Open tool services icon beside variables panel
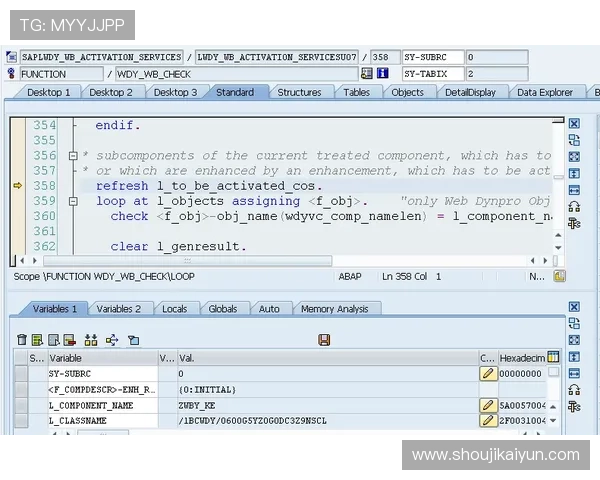The image size is (600, 480). click(574, 407)
